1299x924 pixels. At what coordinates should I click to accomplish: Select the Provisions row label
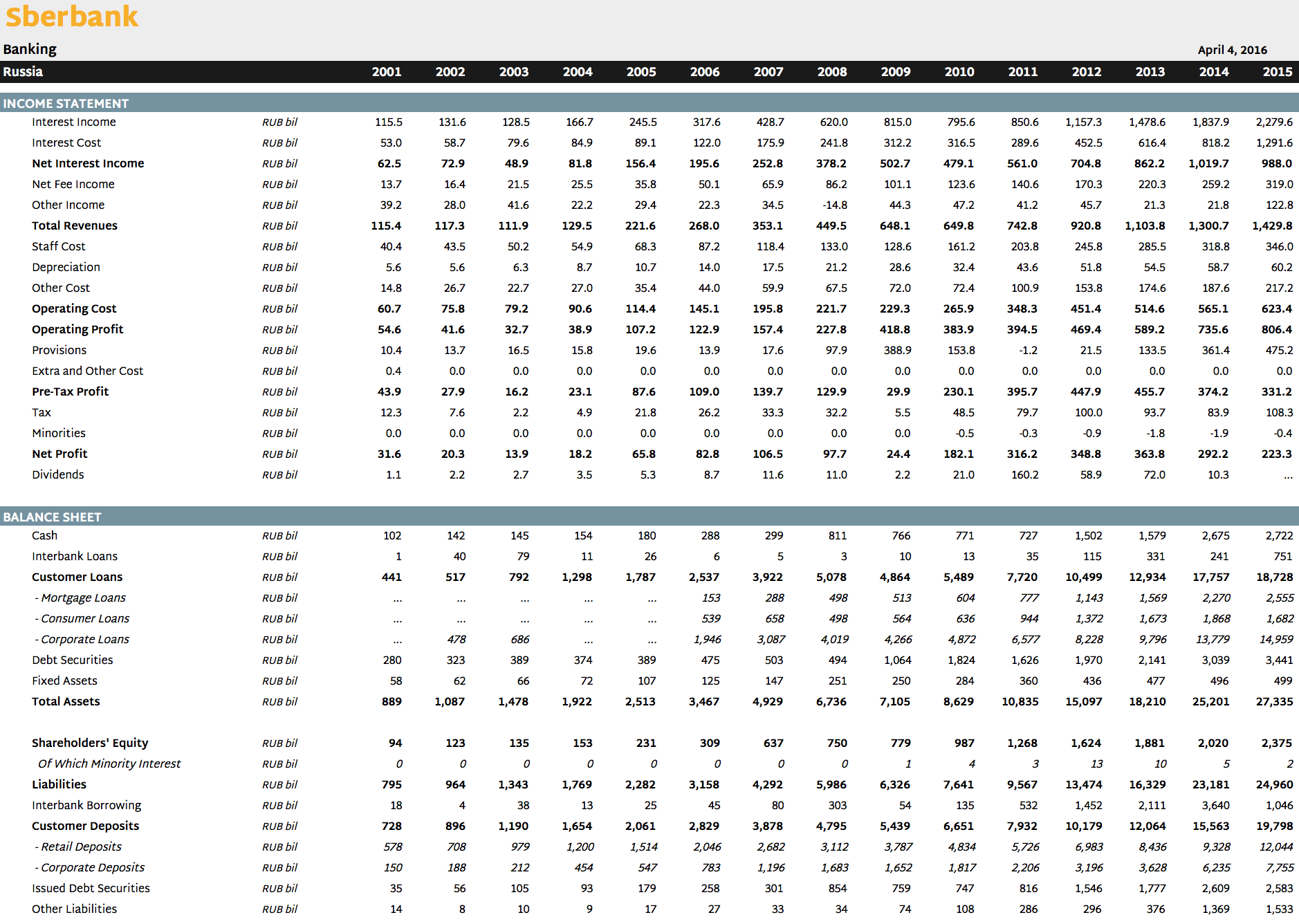click(59, 351)
